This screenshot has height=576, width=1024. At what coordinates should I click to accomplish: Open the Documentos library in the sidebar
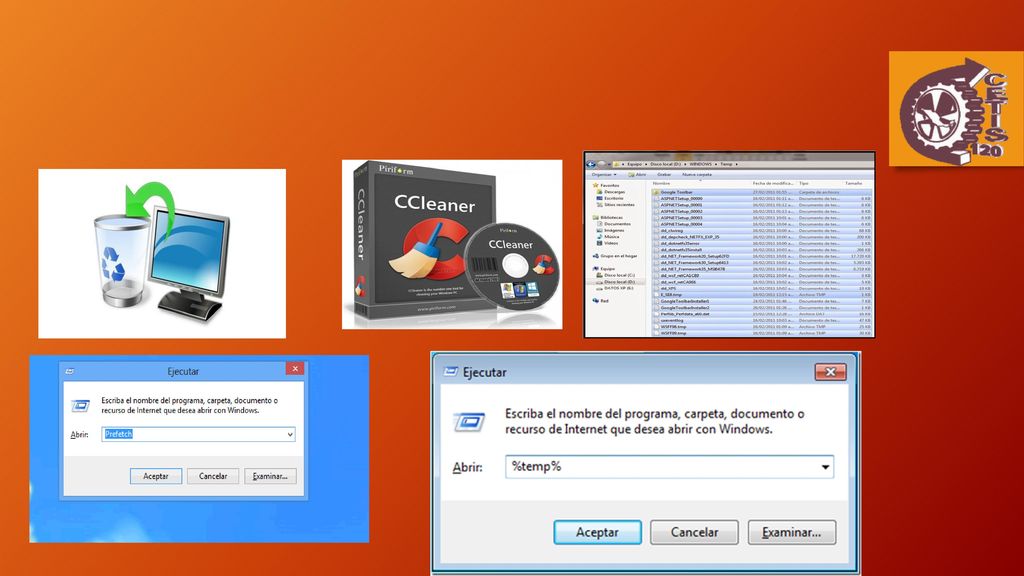[x=613, y=224]
